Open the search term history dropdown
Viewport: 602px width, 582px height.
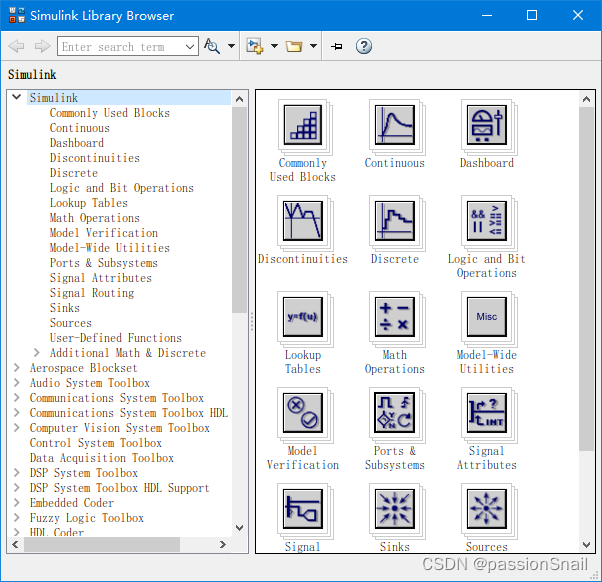190,46
